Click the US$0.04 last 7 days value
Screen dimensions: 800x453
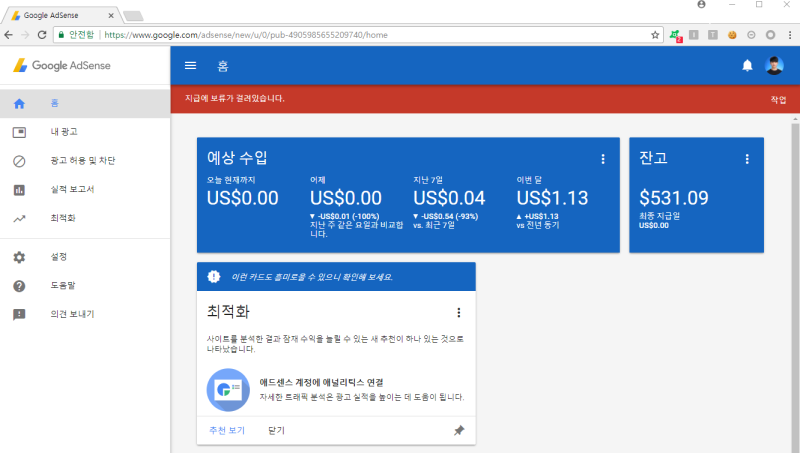[x=449, y=198]
